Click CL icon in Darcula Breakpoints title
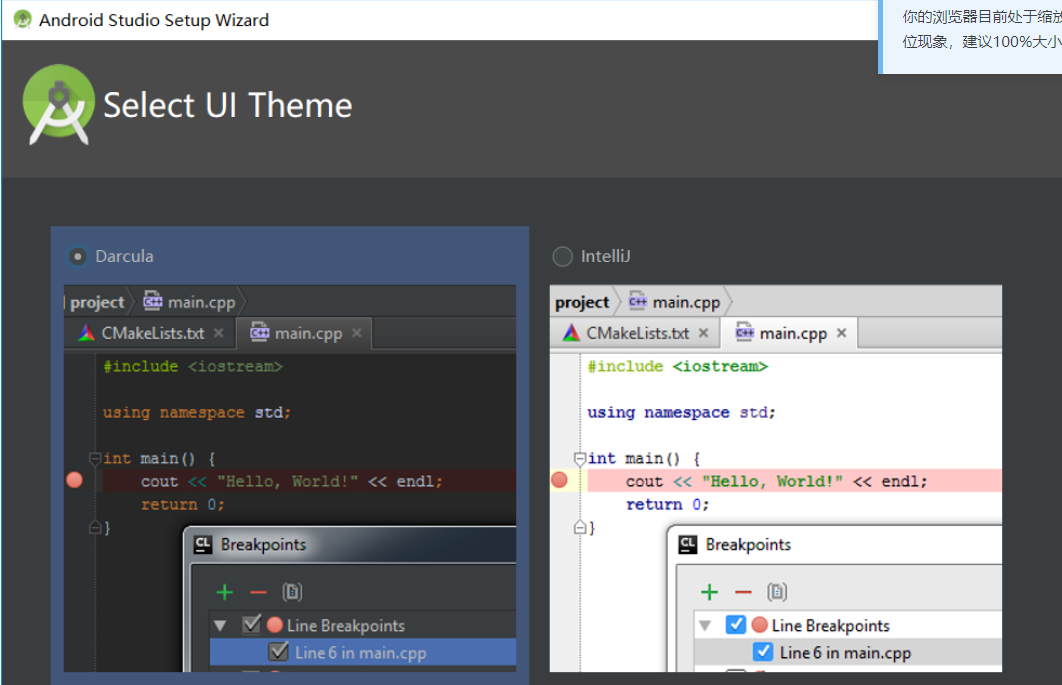This screenshot has width=1062, height=685. 203,545
